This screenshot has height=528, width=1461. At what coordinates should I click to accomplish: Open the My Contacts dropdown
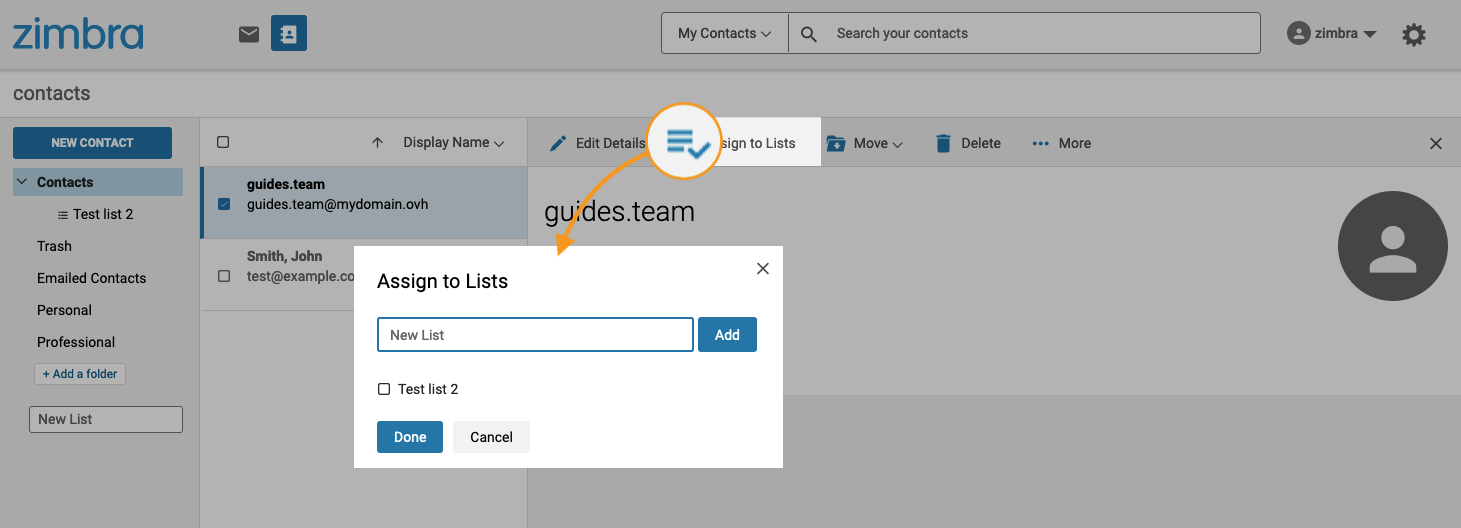(724, 34)
